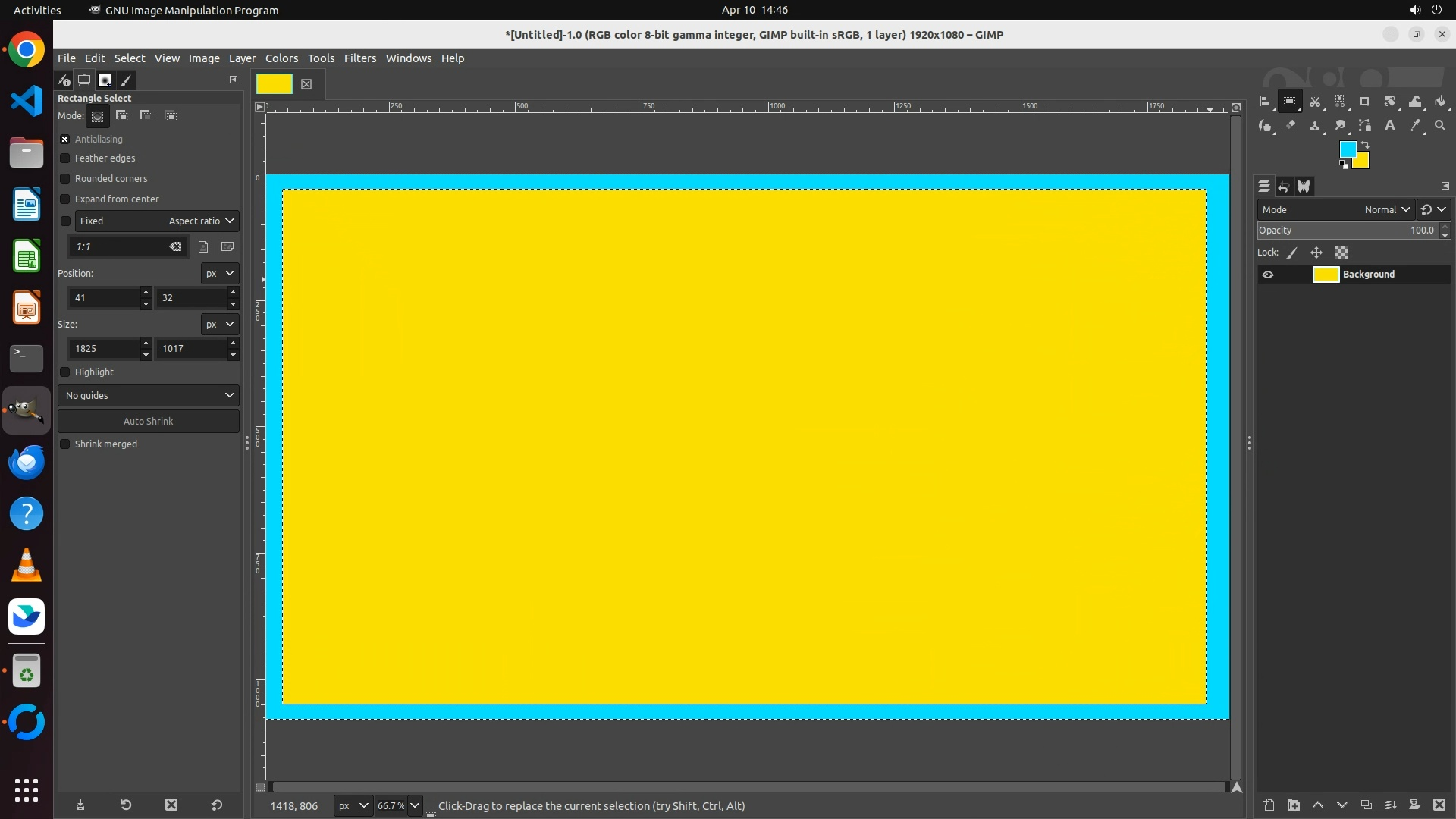Viewport: 1456px width, 819px height.
Task: Open the Filters menu
Action: point(359,58)
